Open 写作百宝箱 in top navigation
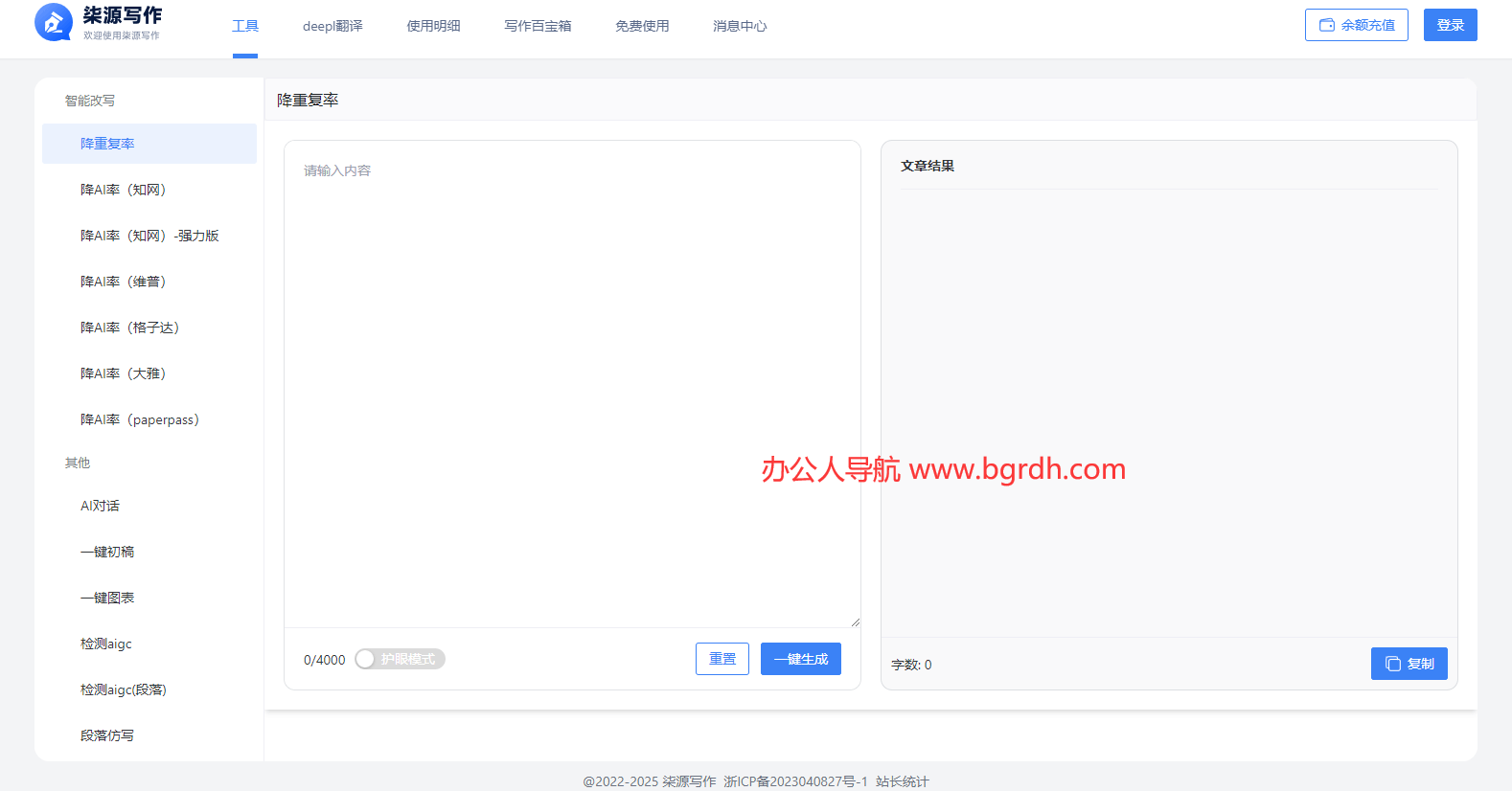 tap(538, 26)
